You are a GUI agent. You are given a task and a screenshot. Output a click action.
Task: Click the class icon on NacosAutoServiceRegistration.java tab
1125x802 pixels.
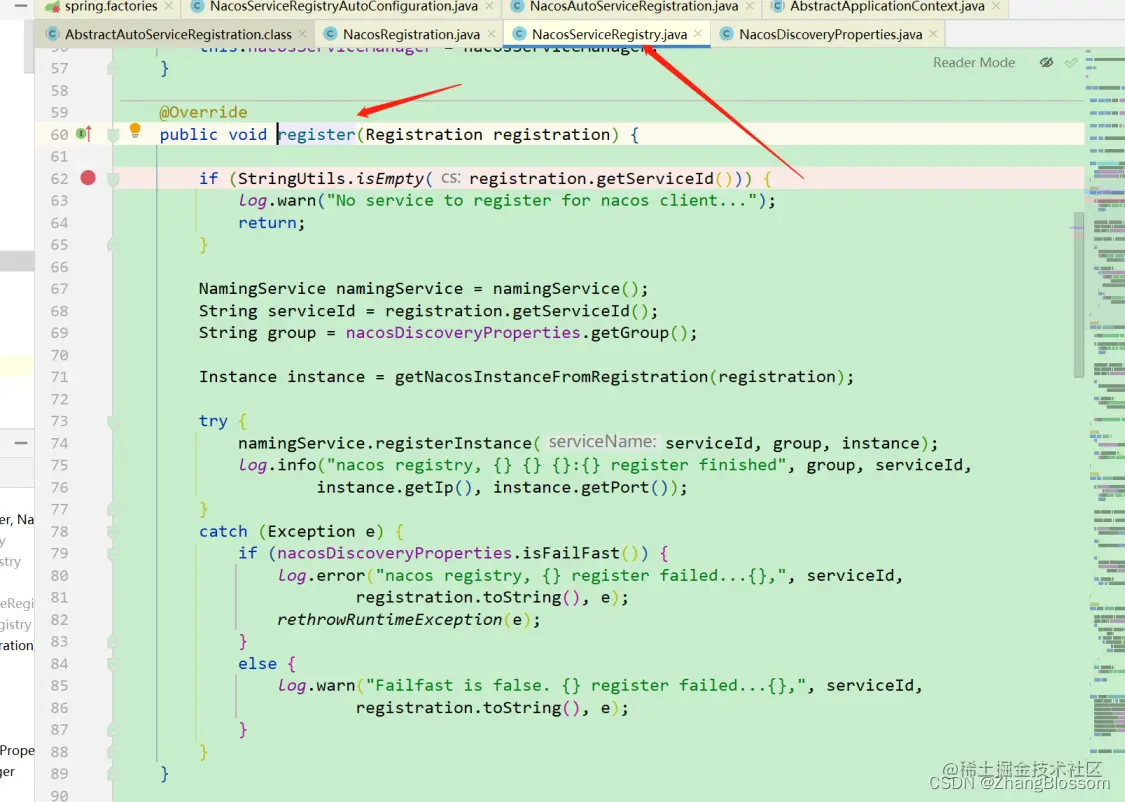coord(517,6)
